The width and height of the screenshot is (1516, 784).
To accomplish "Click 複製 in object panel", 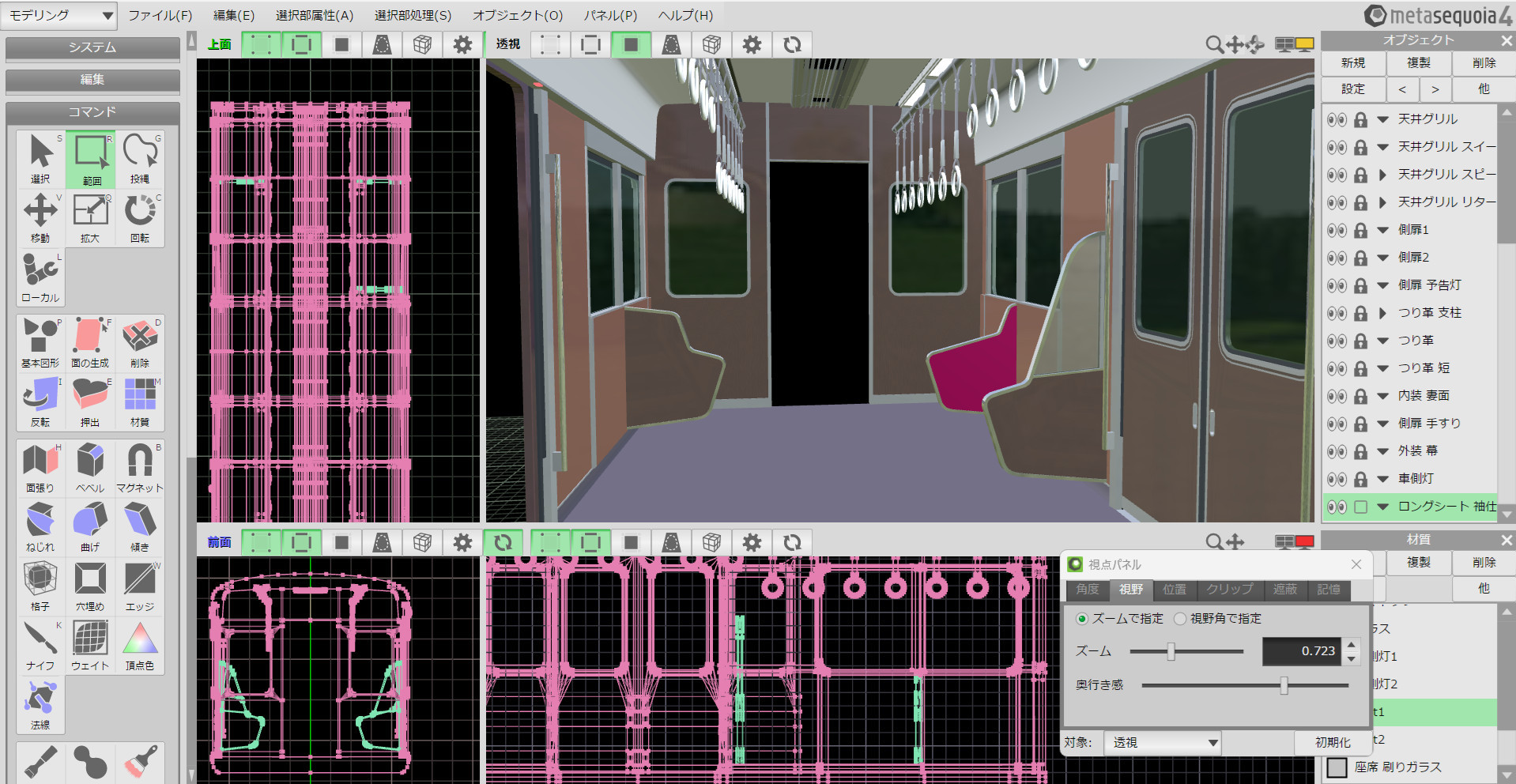I will tap(1419, 63).
